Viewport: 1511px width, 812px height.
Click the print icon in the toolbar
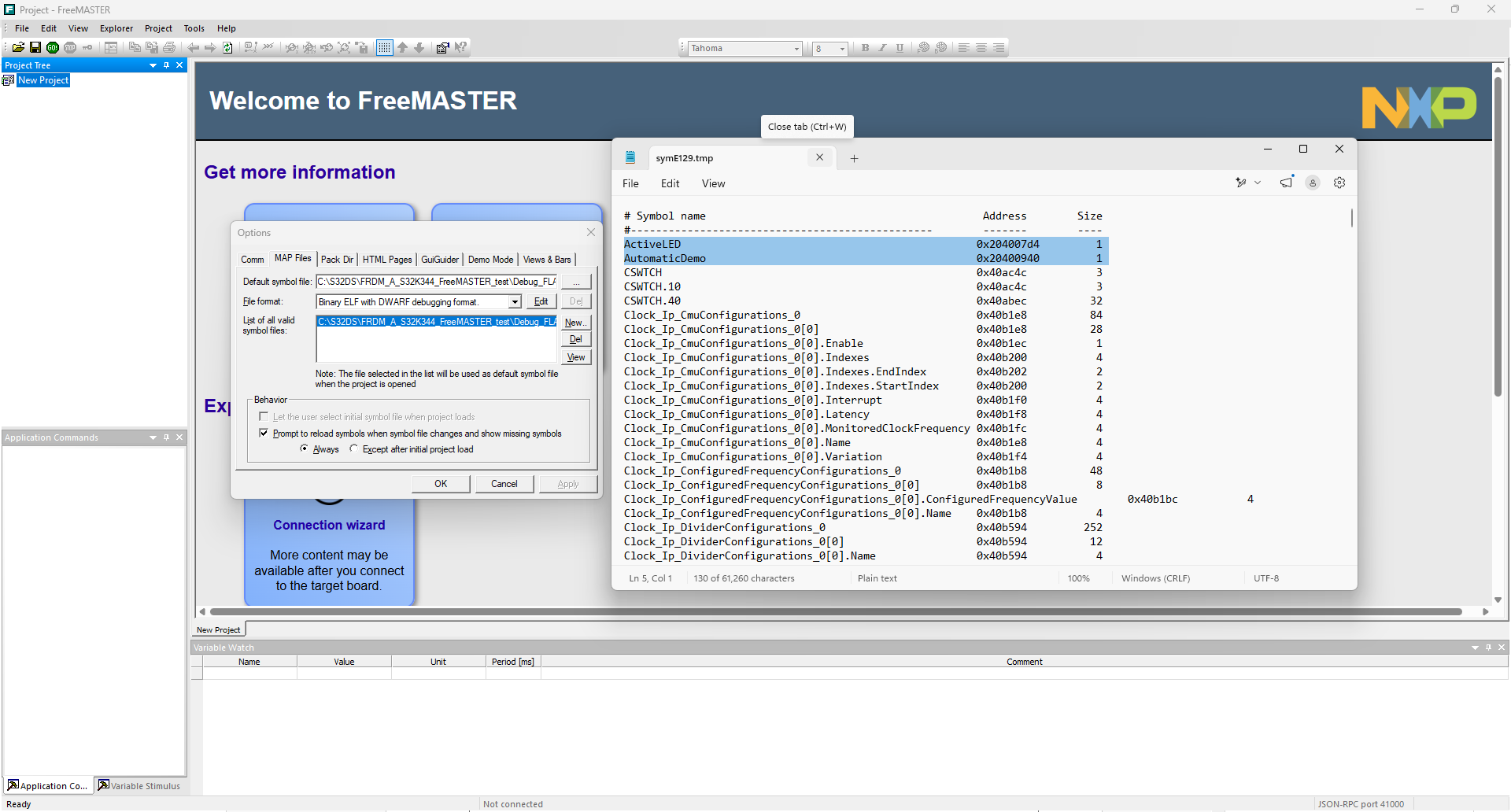click(x=169, y=48)
